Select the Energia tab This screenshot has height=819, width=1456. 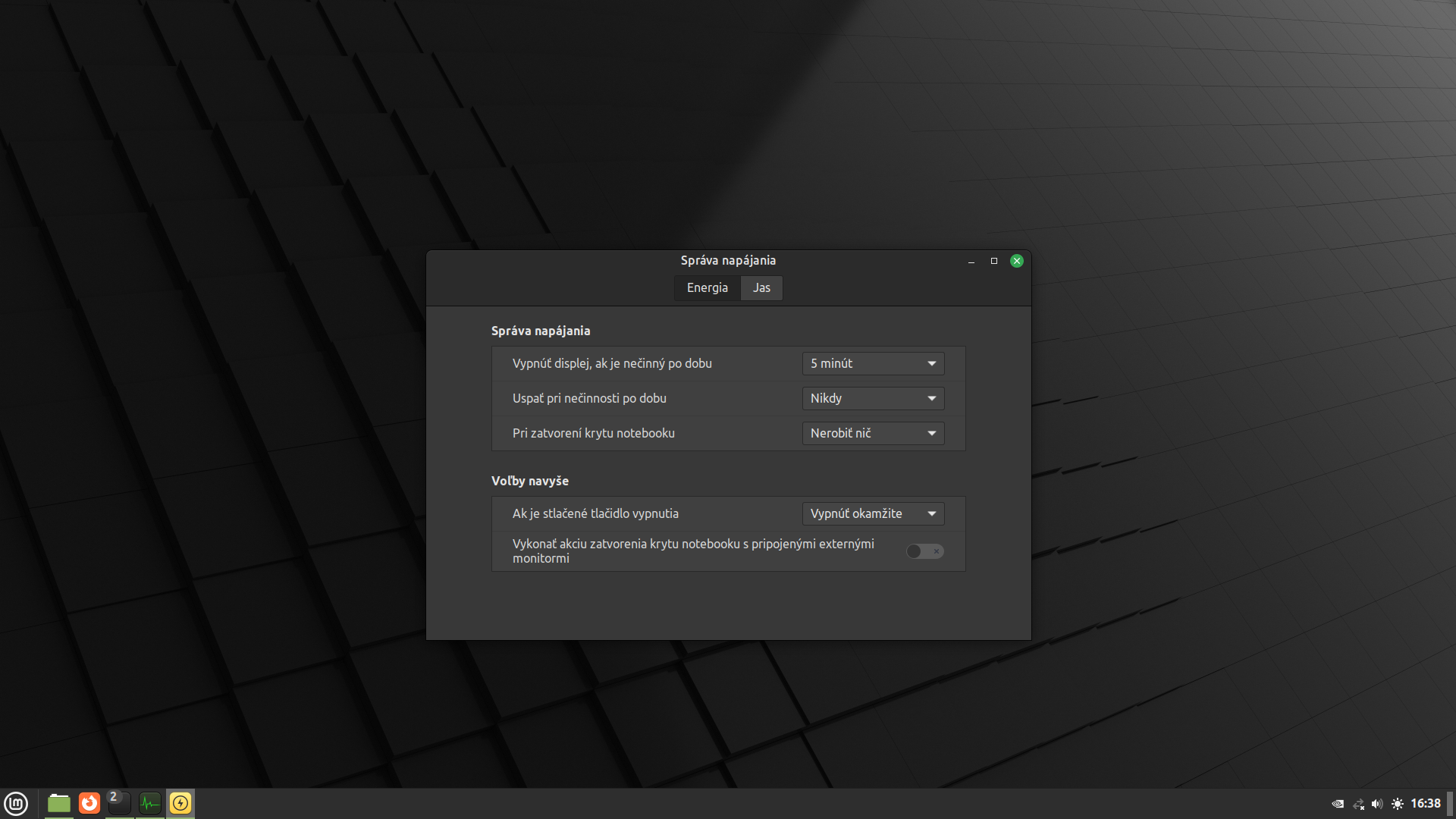[707, 287]
